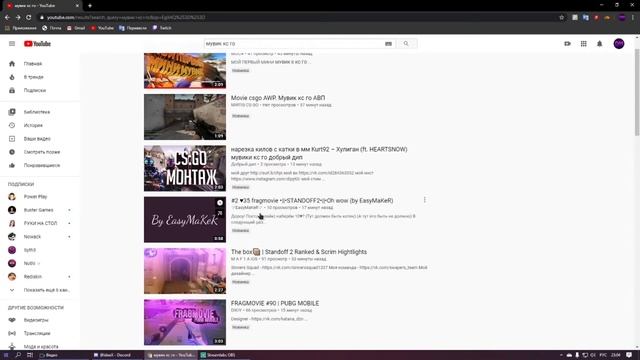The height and width of the screenshot is (360, 640).
Task: Open Windows Start button
Action: [6, 355]
